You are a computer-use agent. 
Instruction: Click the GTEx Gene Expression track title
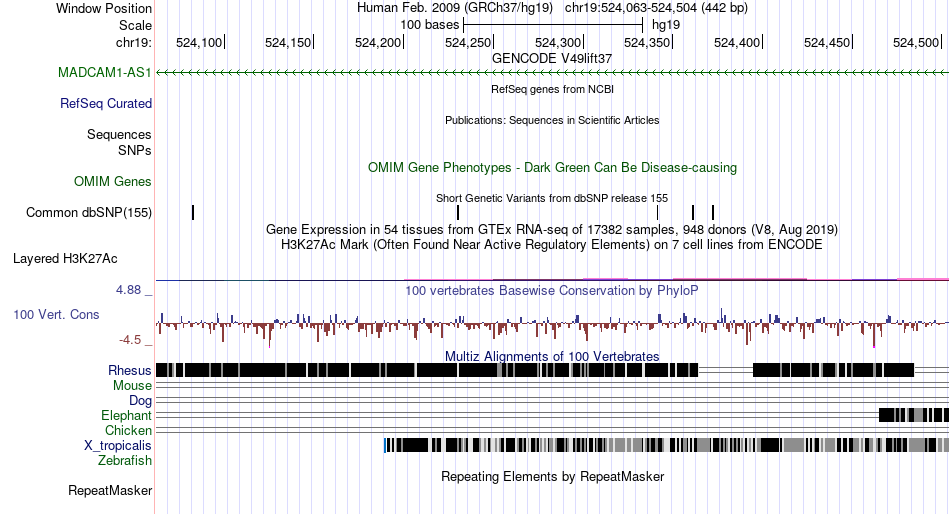pos(552,230)
